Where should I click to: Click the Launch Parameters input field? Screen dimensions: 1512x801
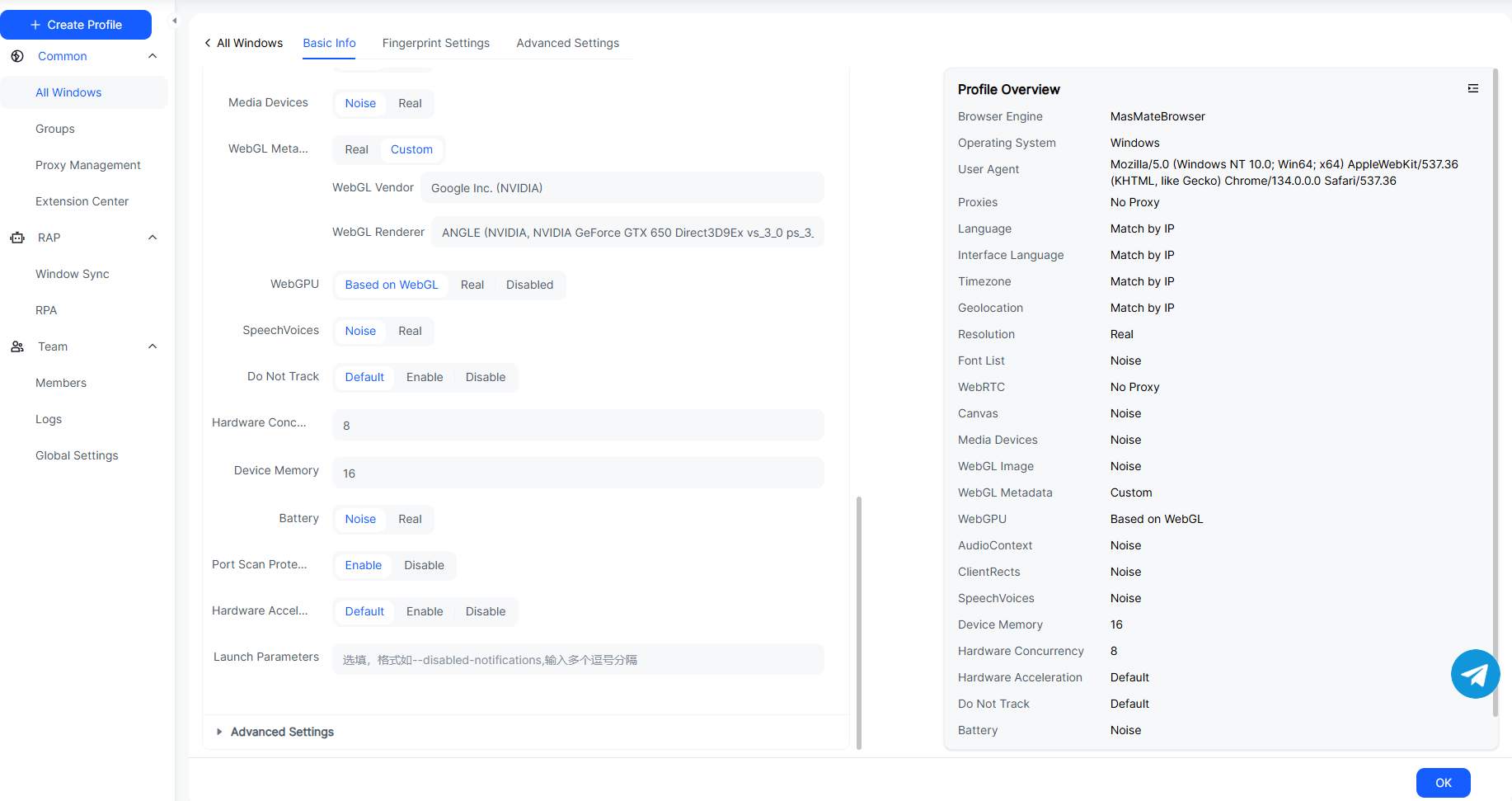click(x=577, y=660)
